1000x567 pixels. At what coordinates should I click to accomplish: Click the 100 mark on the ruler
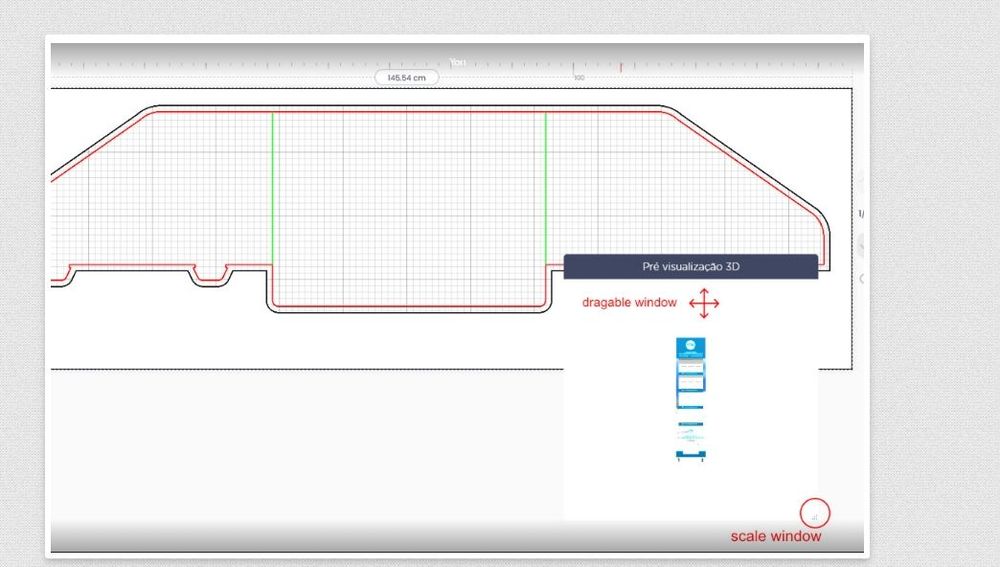[578, 77]
